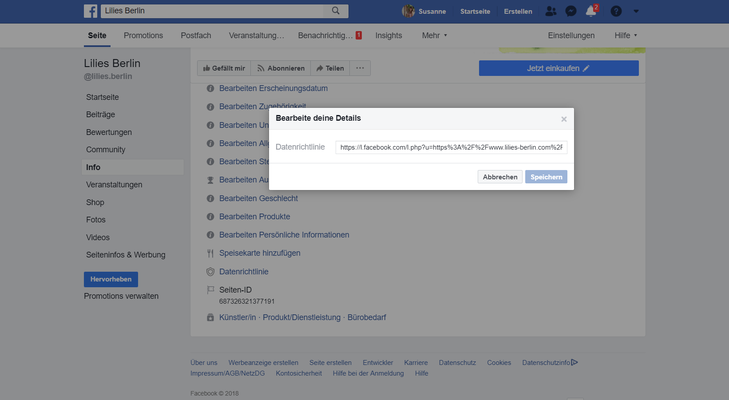Click Bürobedarf category link
729x400 pixels.
(x=367, y=317)
